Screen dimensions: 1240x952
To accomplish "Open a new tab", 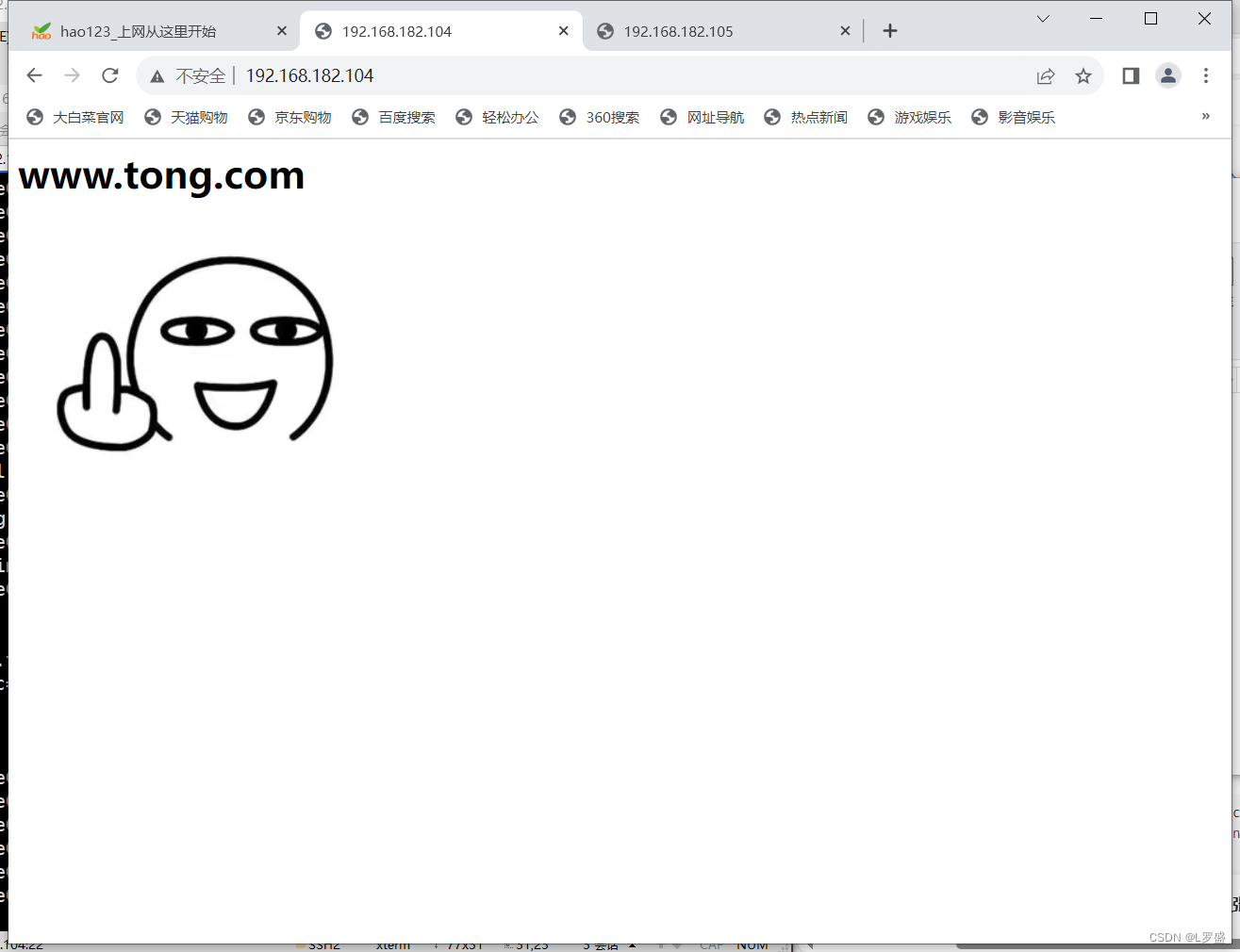I will tap(890, 31).
